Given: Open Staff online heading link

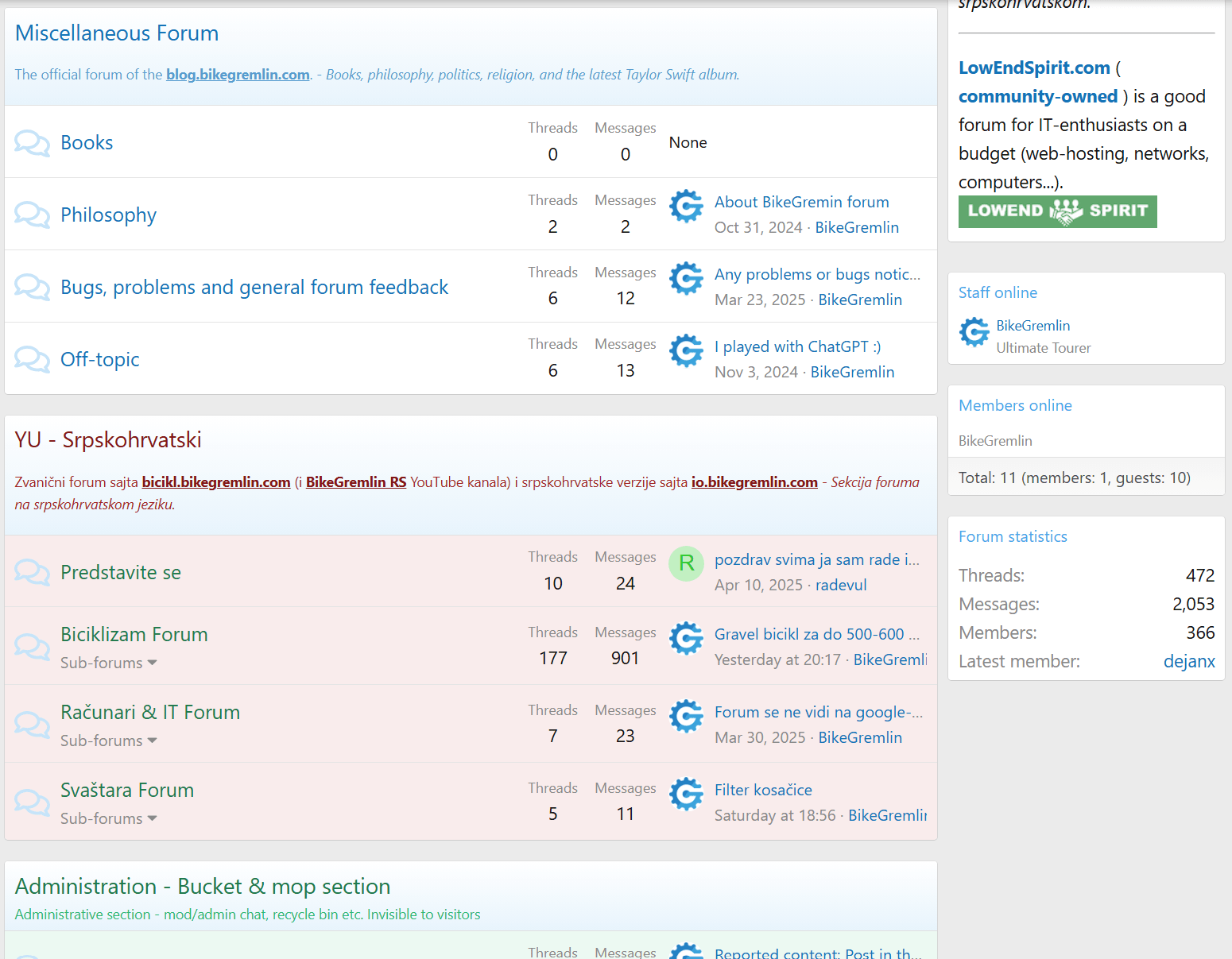Looking at the screenshot, I should 998,292.
